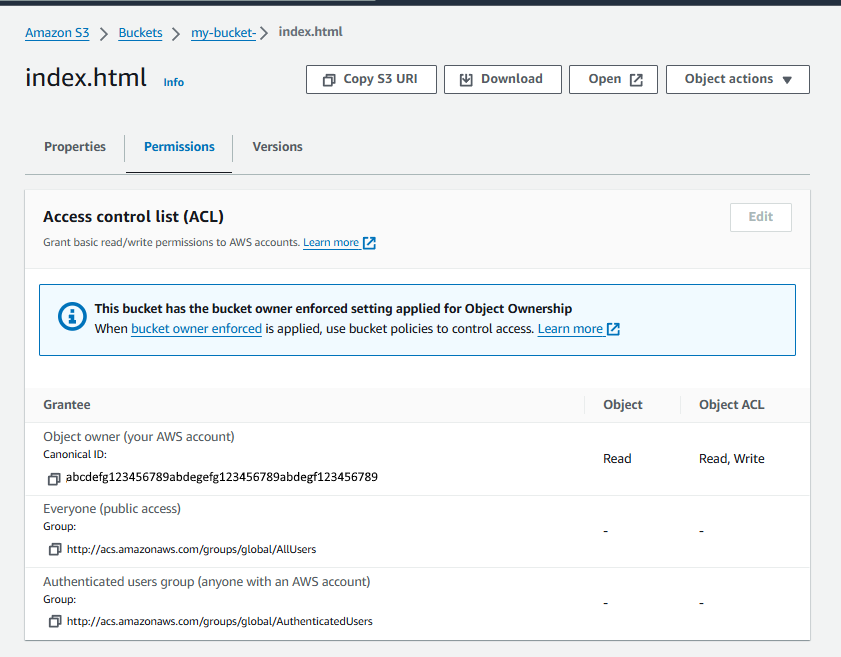Open the bucket owner enforced link
The height and width of the screenshot is (657, 841).
click(196, 329)
